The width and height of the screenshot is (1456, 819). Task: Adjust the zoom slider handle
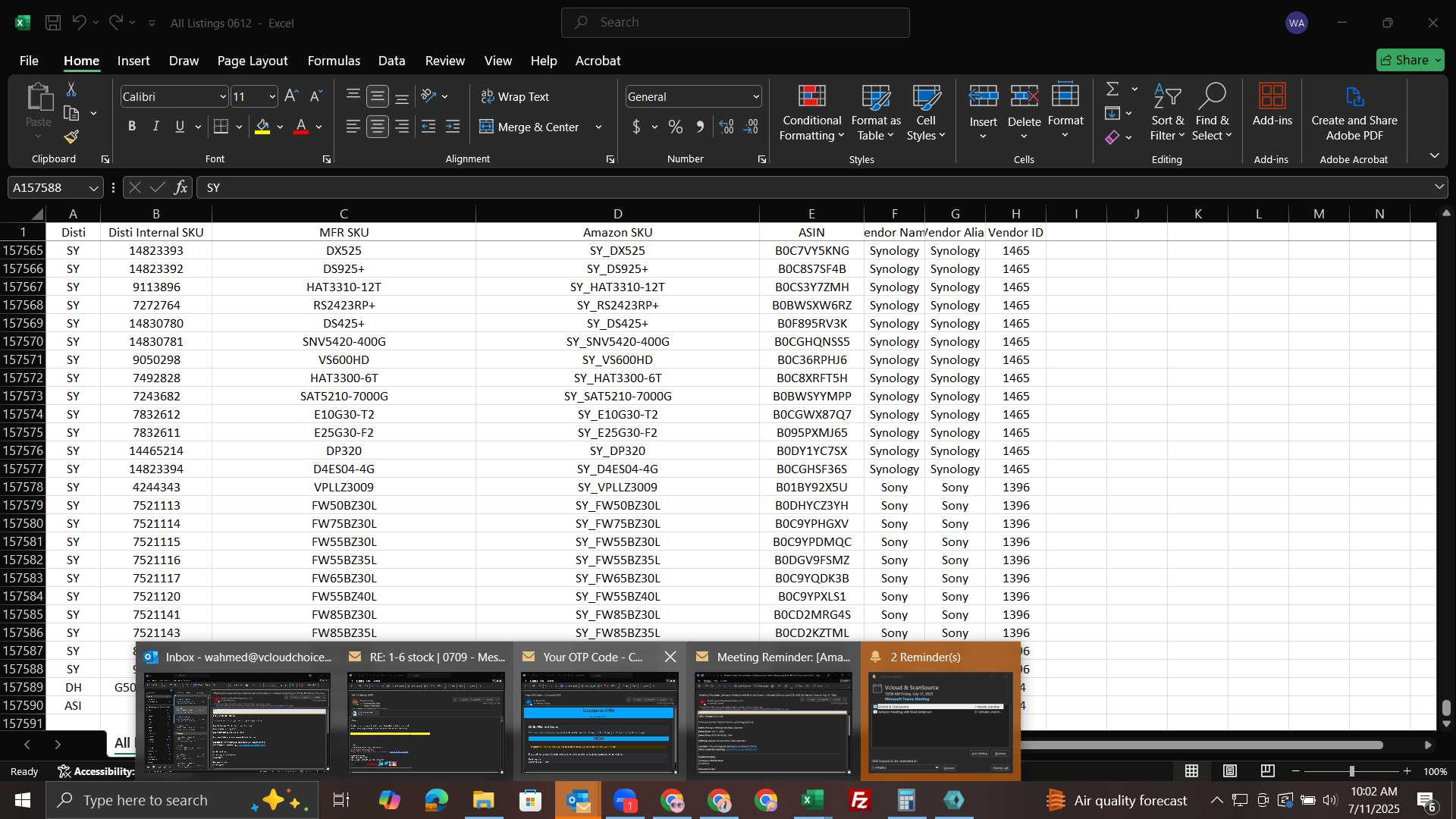coord(1351,771)
